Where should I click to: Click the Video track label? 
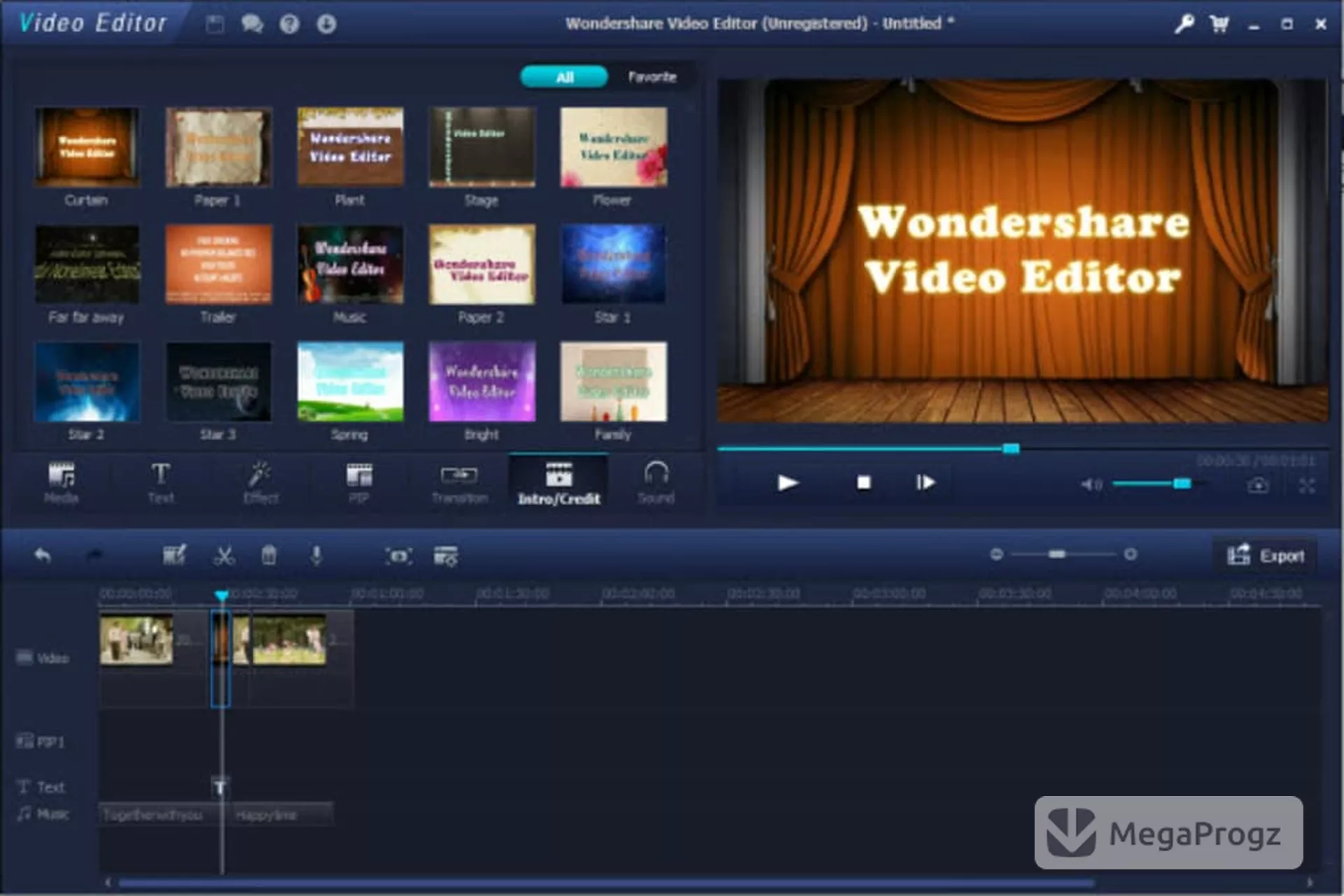pos(42,658)
